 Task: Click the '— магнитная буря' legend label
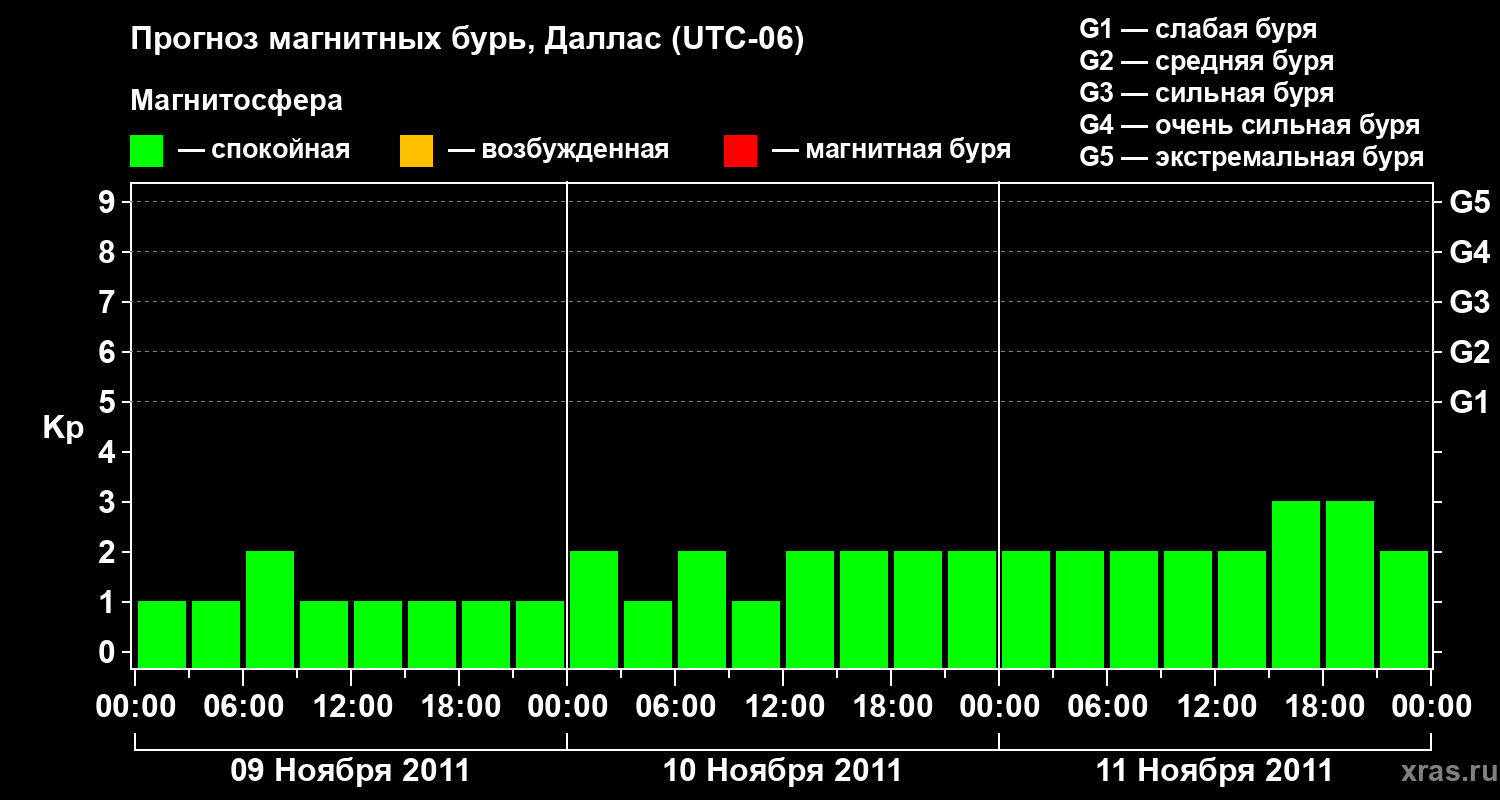[x=891, y=151]
